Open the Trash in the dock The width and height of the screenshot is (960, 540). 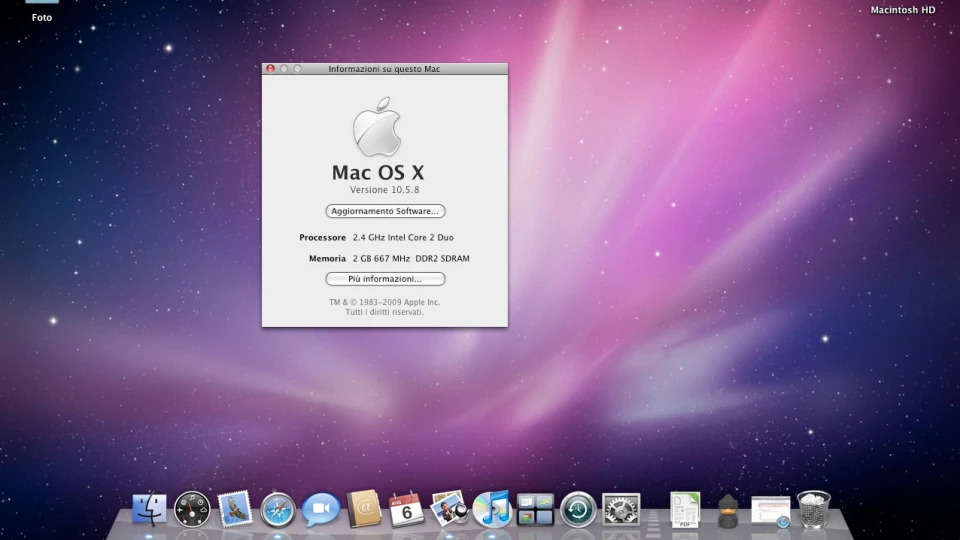(814, 509)
